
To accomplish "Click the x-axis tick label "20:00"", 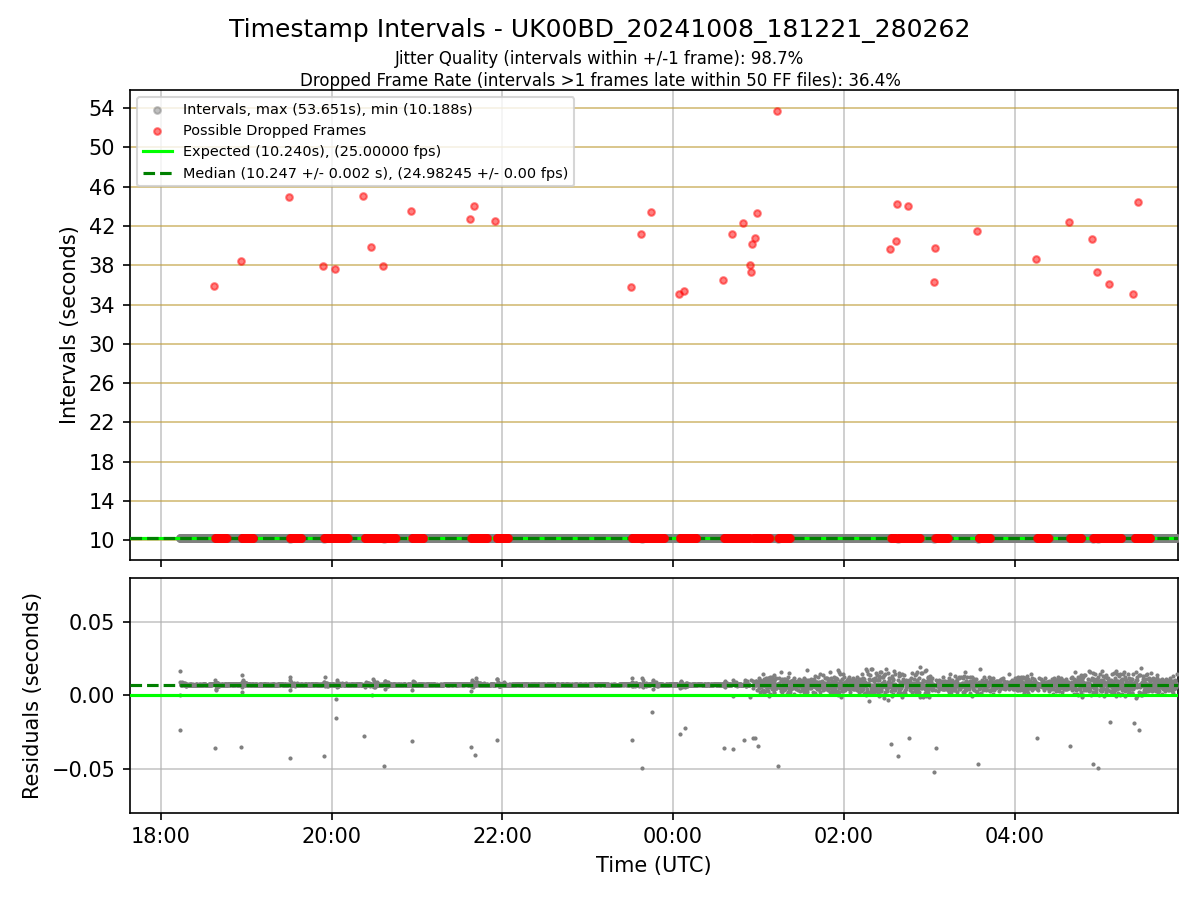I will coord(332,834).
